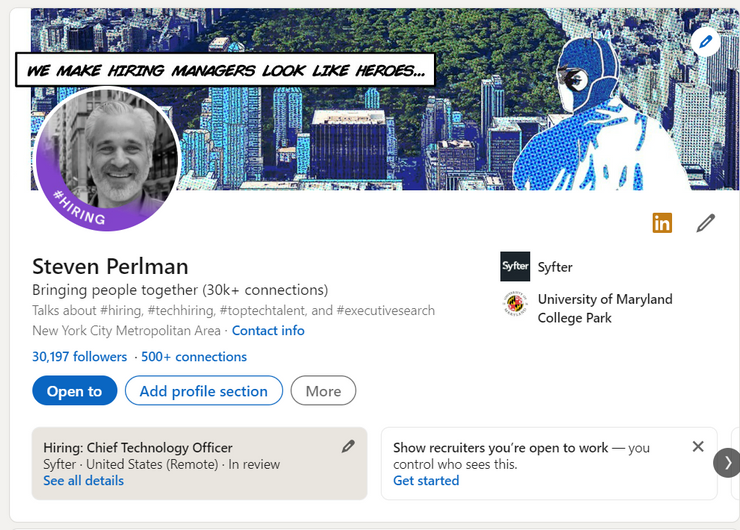Click Add profile section button
The width and height of the screenshot is (740, 530).
pos(204,391)
